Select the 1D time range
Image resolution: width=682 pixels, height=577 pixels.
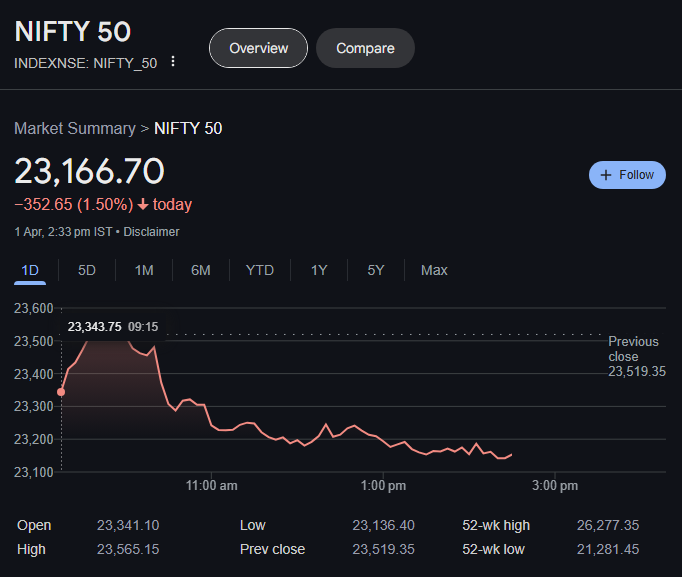30,270
